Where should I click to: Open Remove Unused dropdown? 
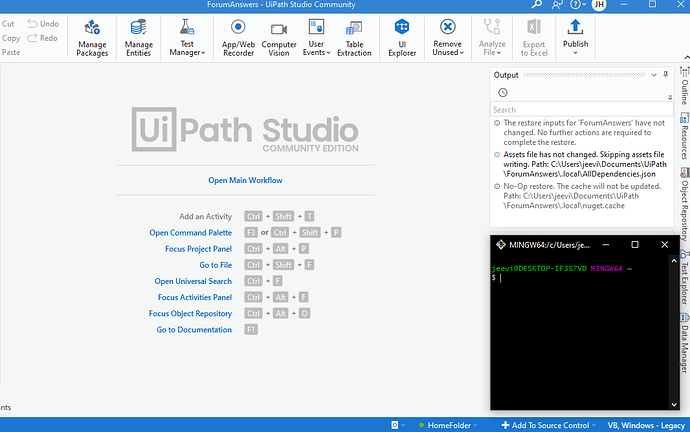(448, 38)
